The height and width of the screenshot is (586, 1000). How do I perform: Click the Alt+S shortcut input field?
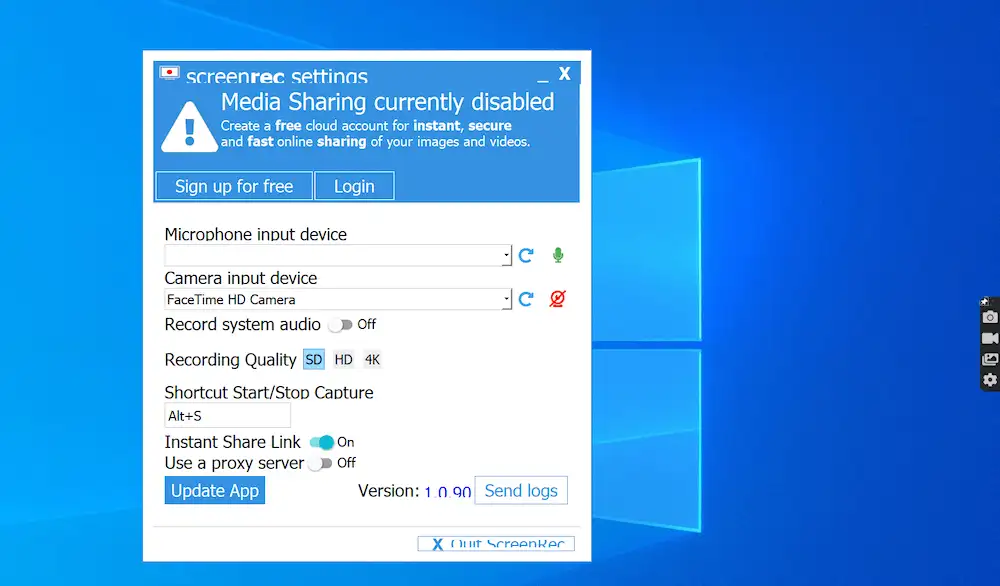click(228, 416)
